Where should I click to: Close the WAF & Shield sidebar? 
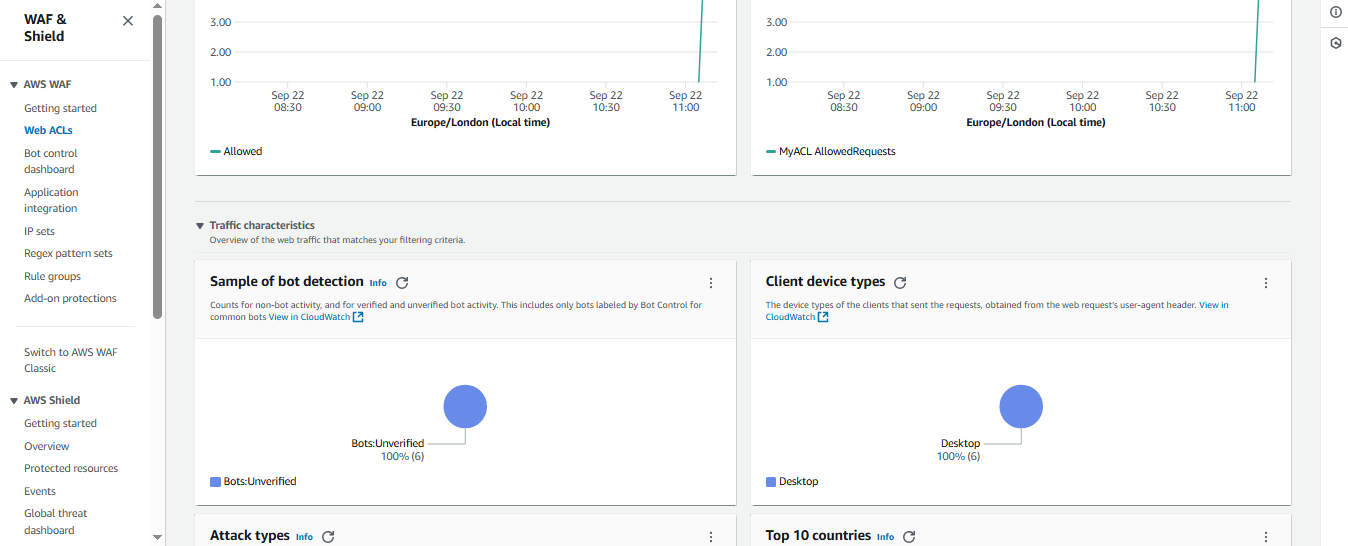[127, 21]
